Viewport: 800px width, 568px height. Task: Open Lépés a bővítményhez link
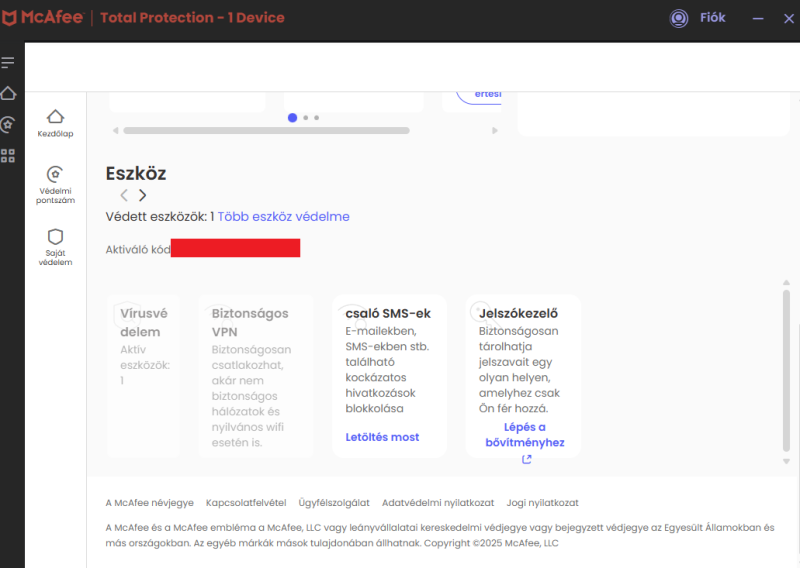tap(524, 435)
